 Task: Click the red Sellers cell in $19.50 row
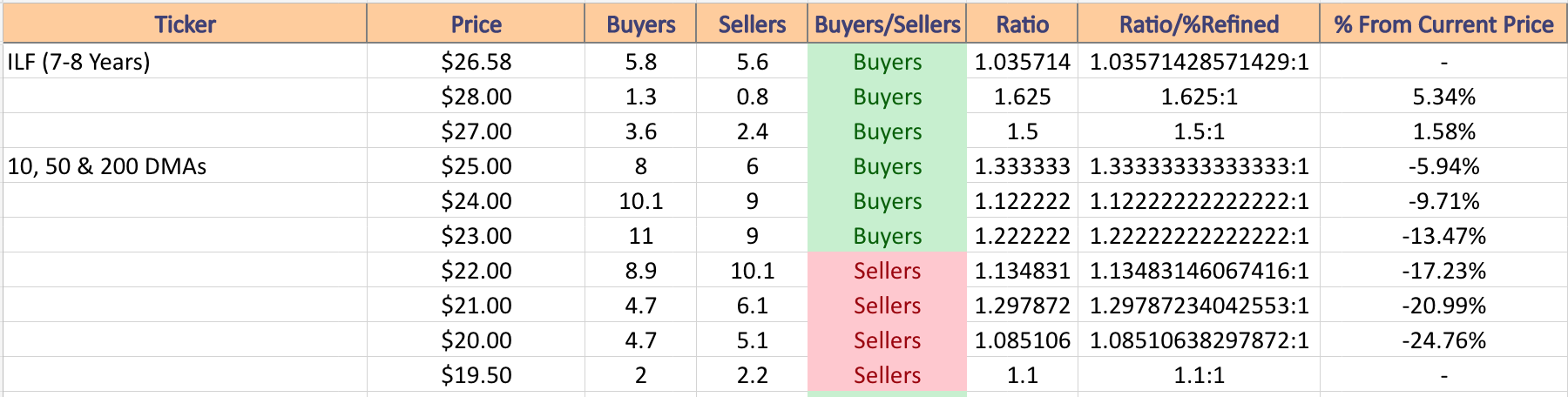(x=887, y=374)
